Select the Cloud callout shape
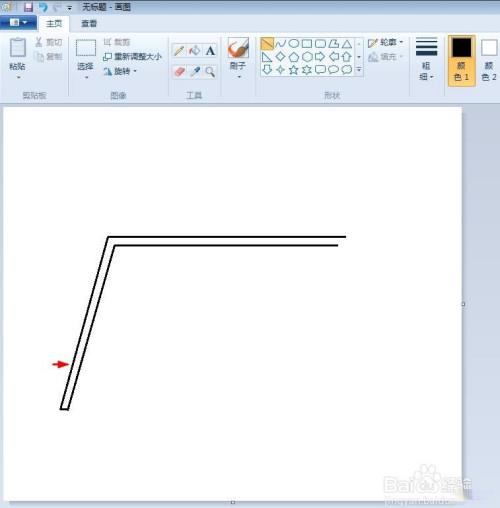 pyautogui.click(x=347, y=70)
